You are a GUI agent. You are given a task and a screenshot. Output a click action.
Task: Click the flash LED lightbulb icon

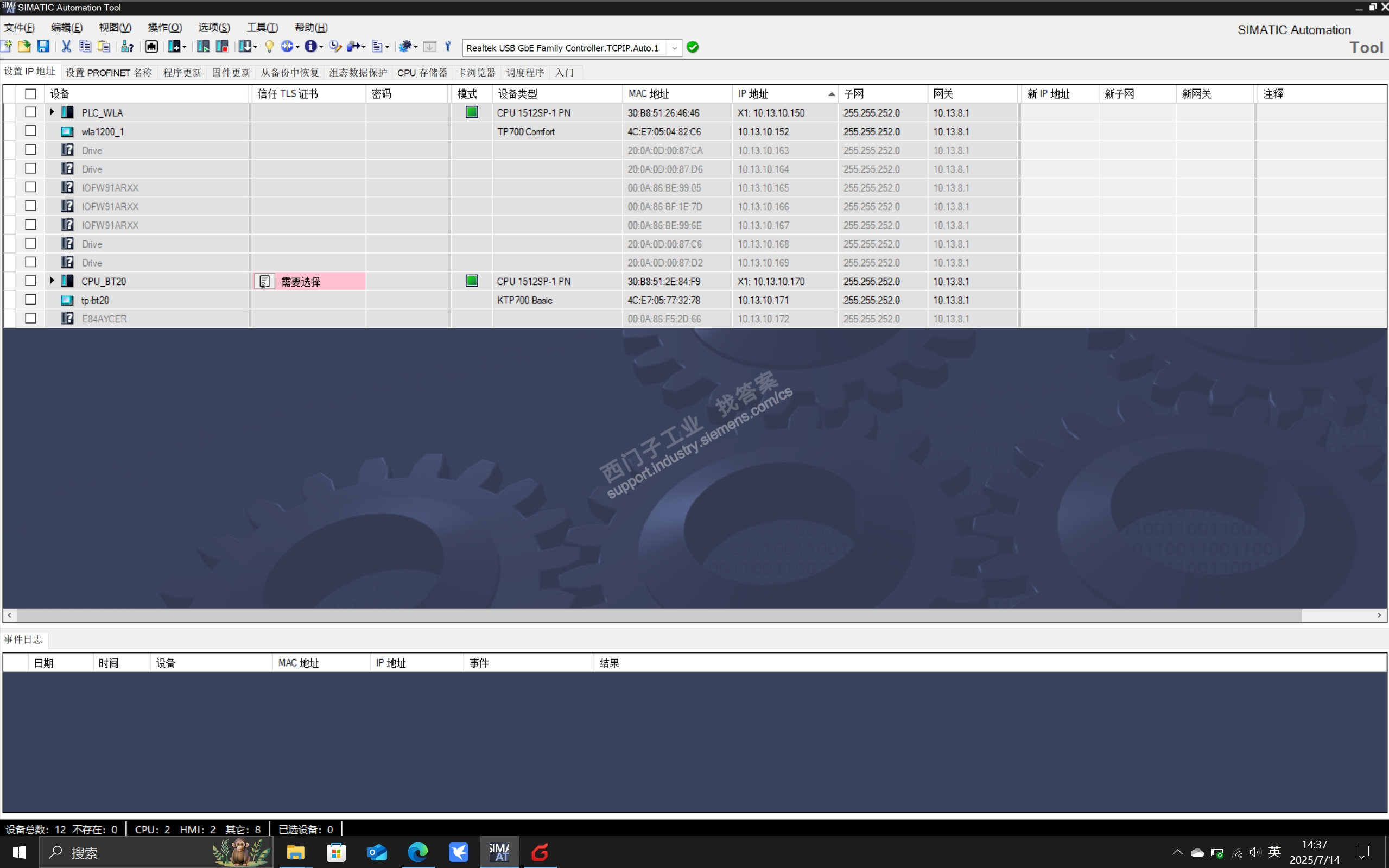pos(269,47)
